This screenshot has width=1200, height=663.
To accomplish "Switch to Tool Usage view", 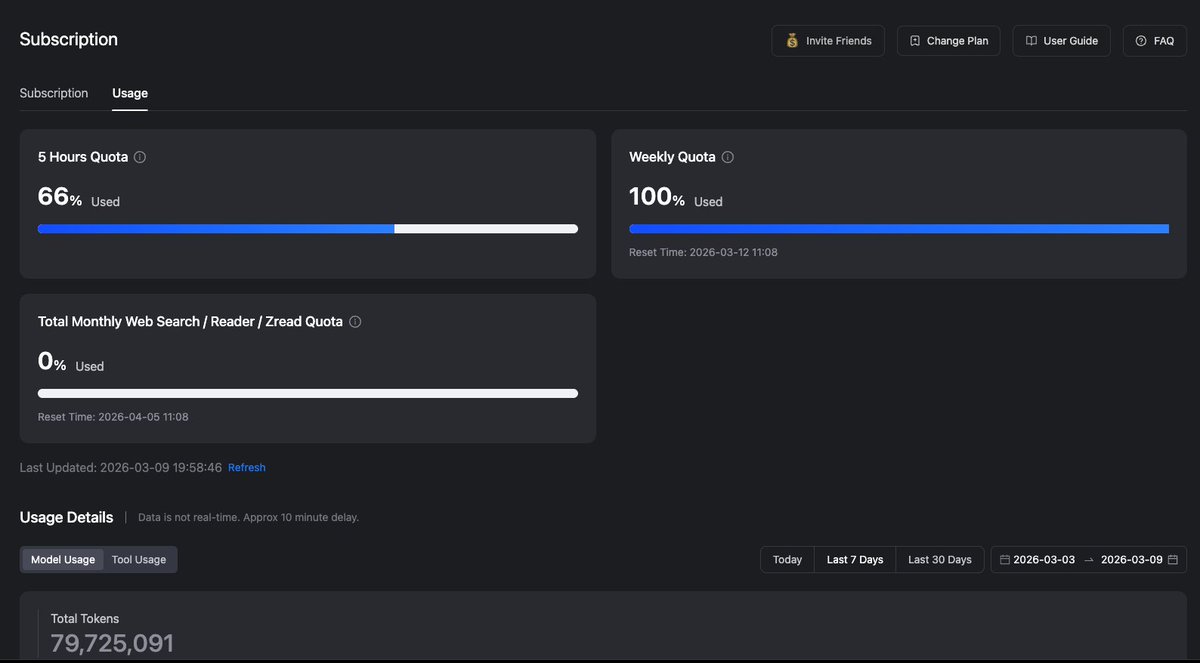I will pos(139,560).
